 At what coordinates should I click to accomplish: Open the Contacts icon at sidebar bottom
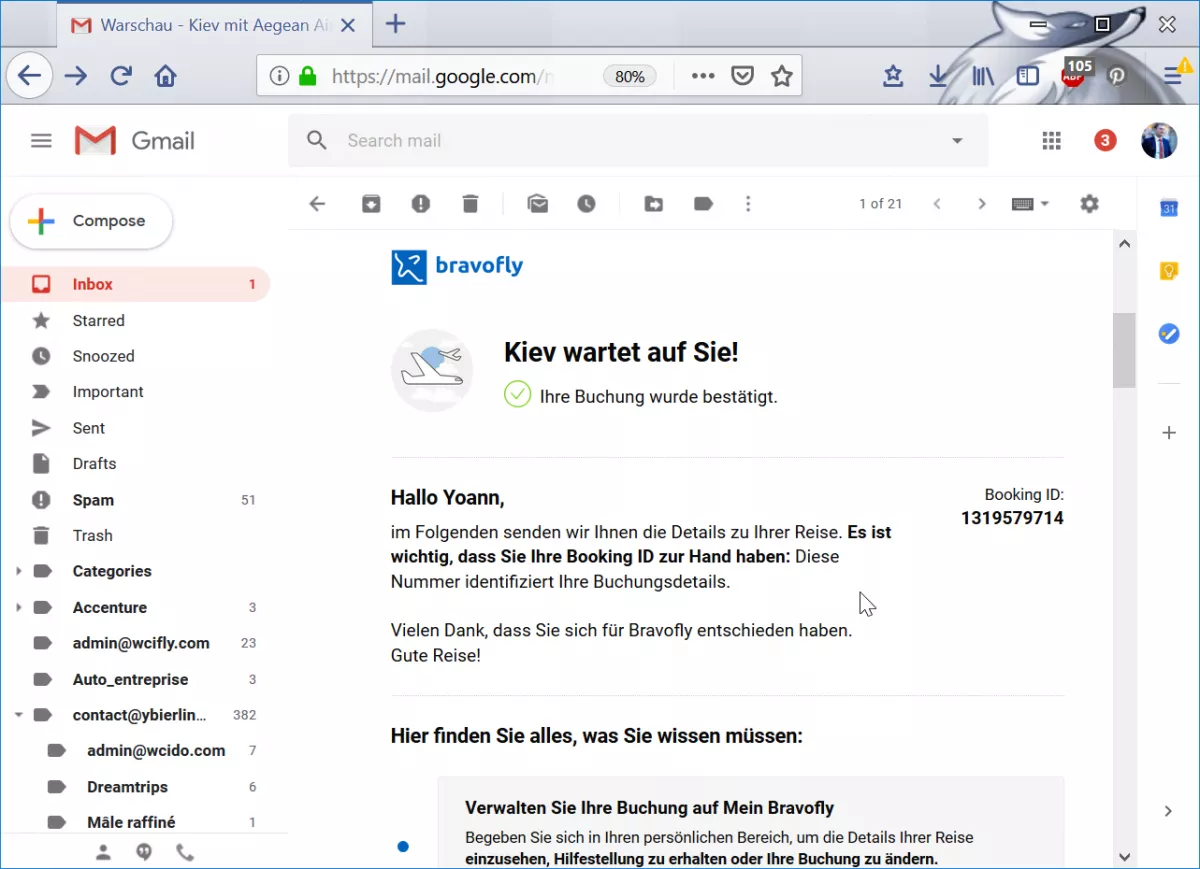(103, 852)
